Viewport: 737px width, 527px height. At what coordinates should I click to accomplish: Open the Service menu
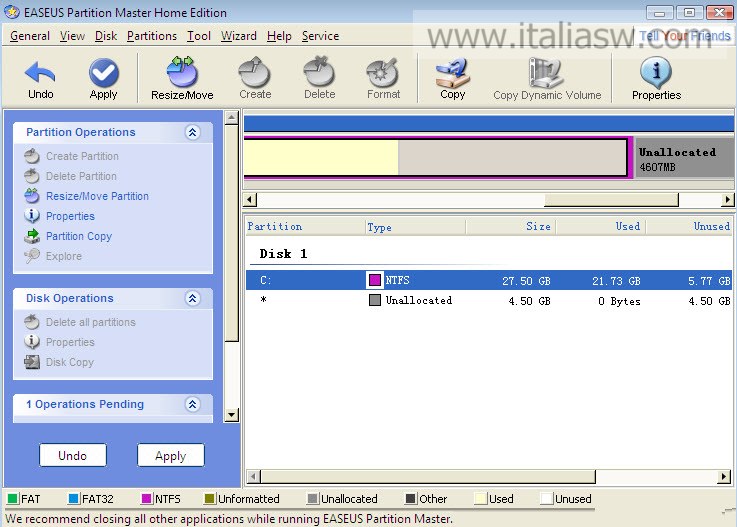[320, 36]
